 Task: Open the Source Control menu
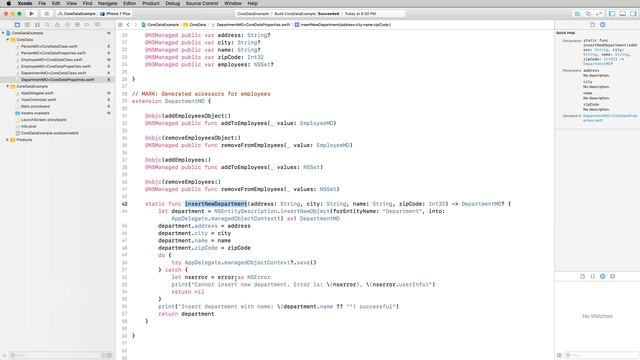coord(202,3)
